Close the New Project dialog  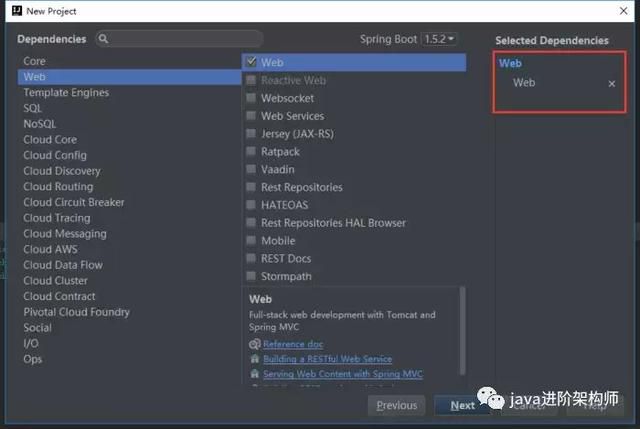click(623, 11)
